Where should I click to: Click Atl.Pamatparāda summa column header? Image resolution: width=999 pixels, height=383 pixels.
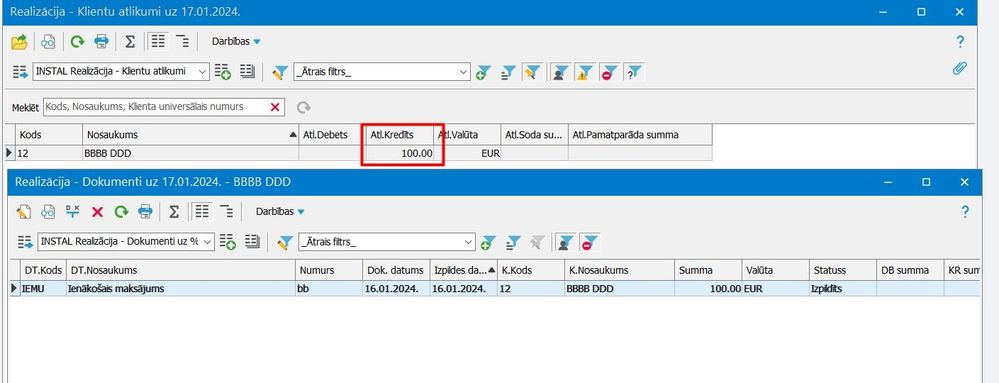(640, 134)
